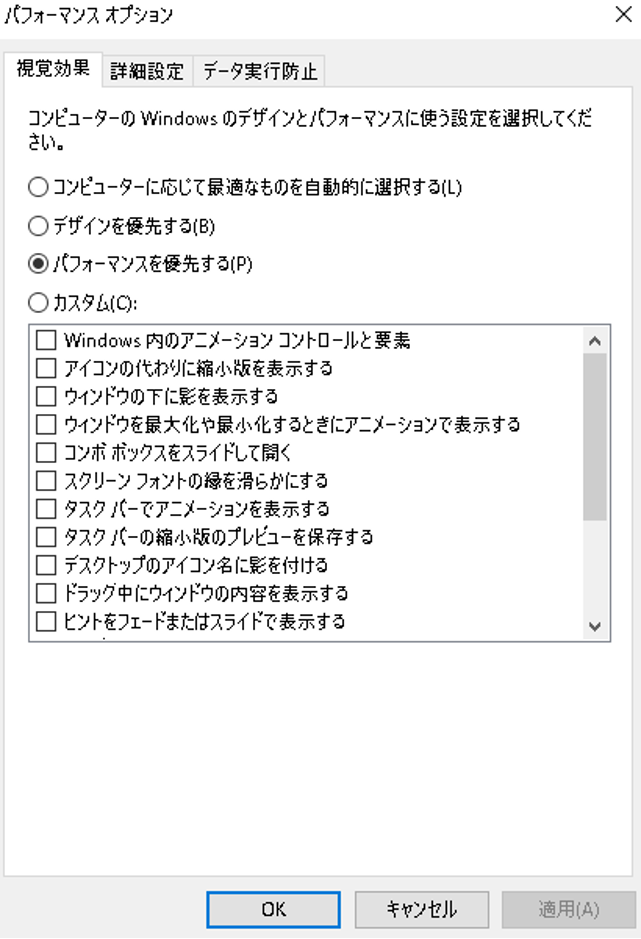Check ドラッグ中にウィンドウの内容を表示する
641x939 pixels.
coord(46,593)
